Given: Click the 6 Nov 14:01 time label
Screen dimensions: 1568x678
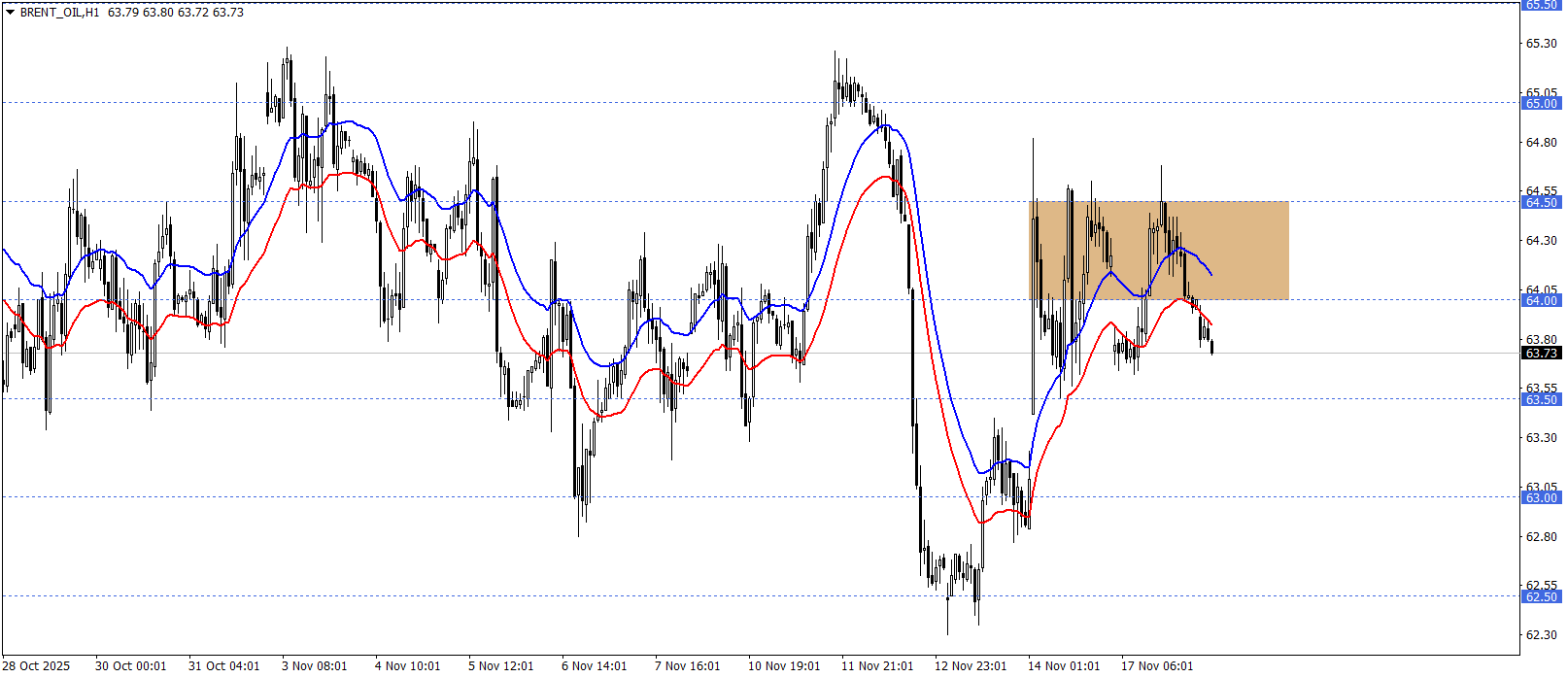Looking at the screenshot, I should 594,666.
